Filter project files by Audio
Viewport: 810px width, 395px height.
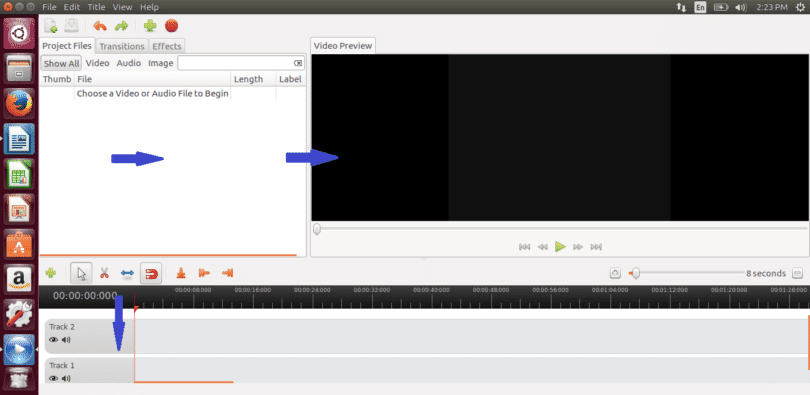[x=129, y=63]
